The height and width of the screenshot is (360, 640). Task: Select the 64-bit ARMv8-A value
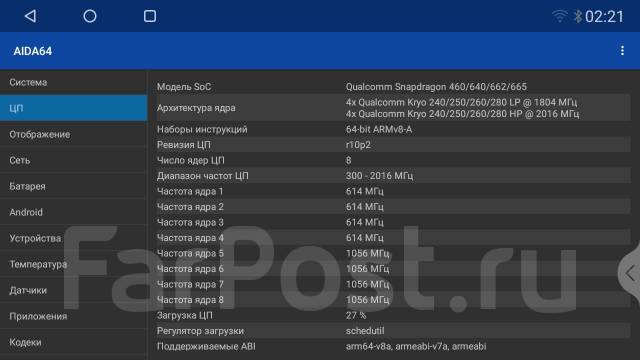(x=379, y=129)
